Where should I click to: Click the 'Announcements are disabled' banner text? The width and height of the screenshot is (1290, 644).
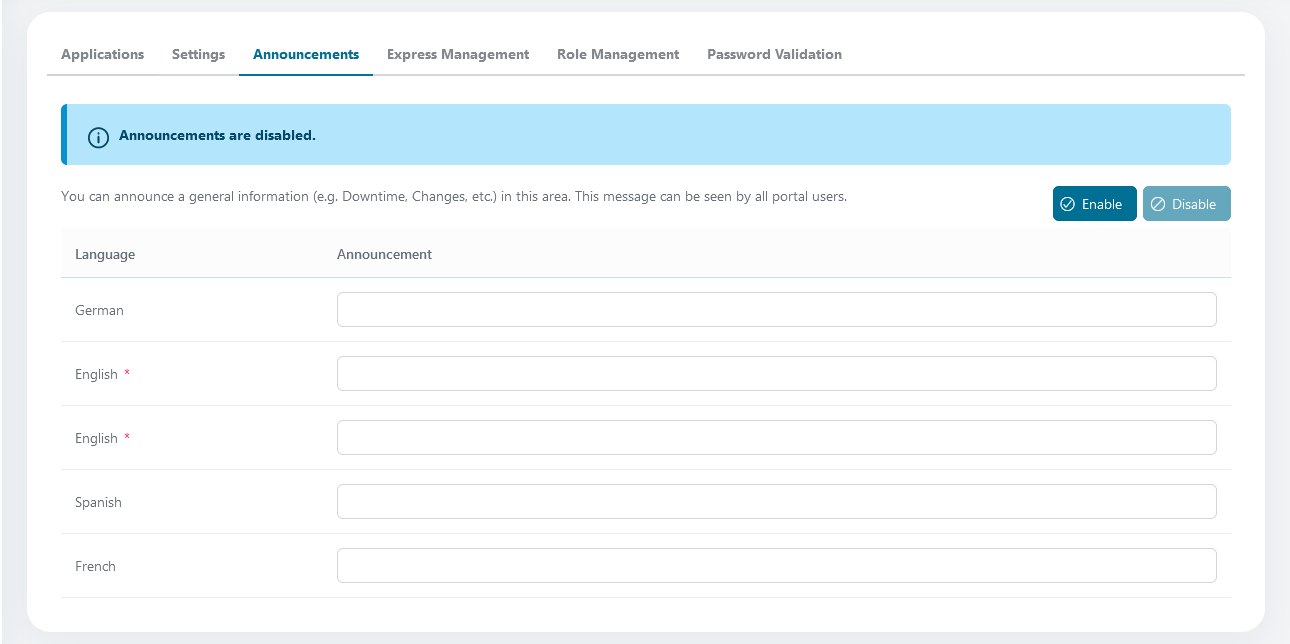(217, 135)
